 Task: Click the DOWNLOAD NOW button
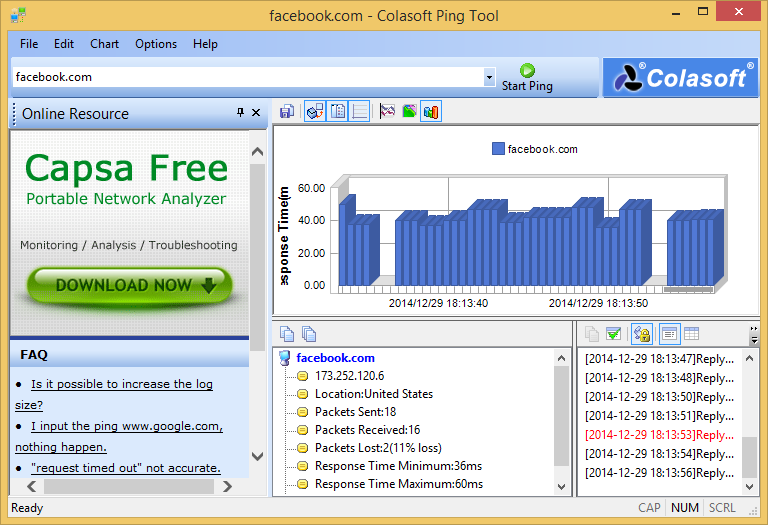(129, 286)
